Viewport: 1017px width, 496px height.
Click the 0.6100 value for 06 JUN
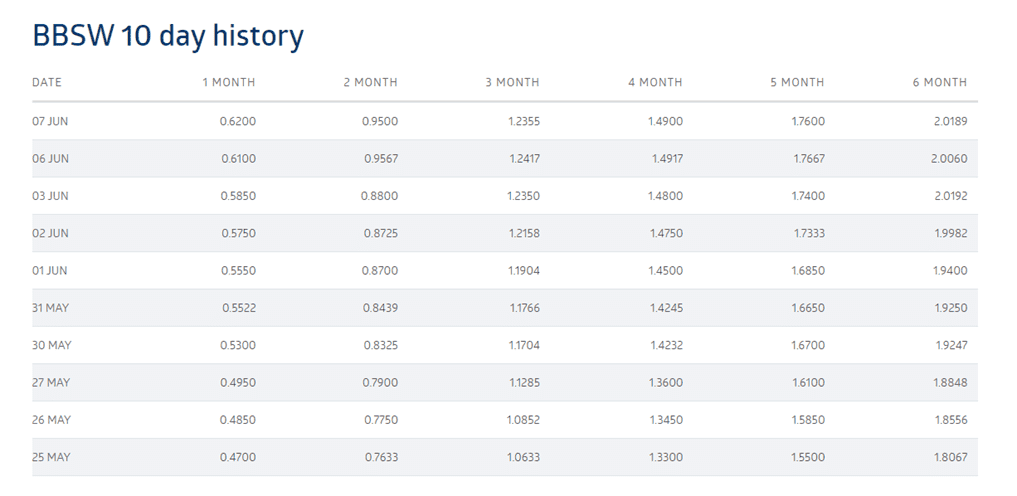pyautogui.click(x=239, y=159)
